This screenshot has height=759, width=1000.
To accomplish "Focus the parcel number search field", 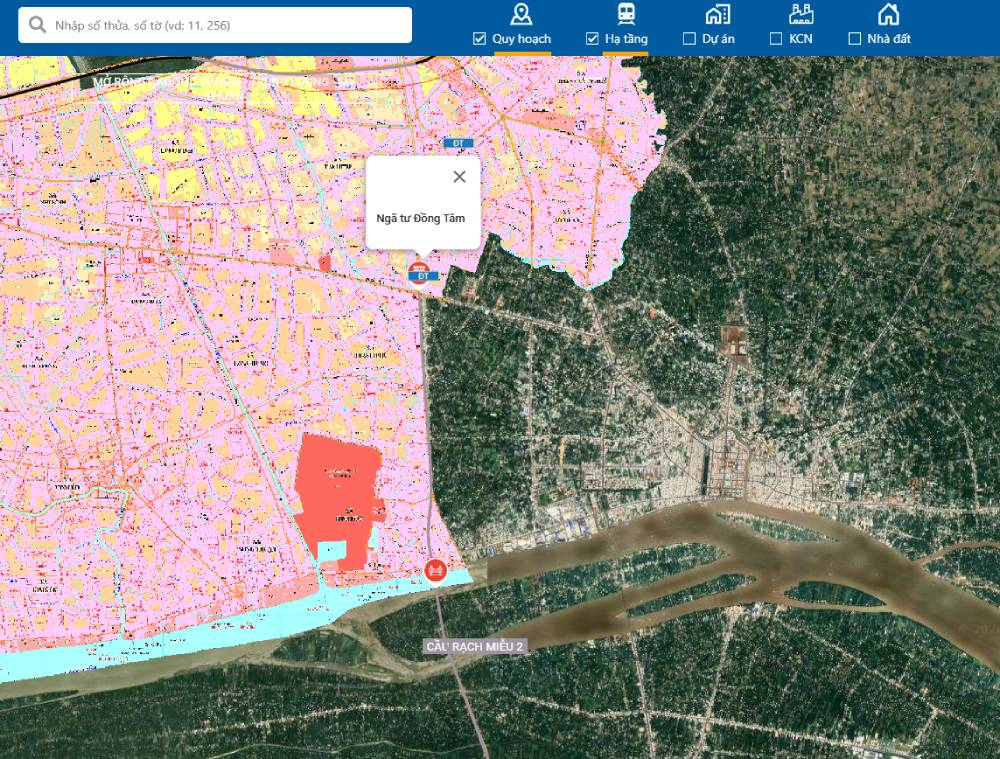I will point(225,25).
